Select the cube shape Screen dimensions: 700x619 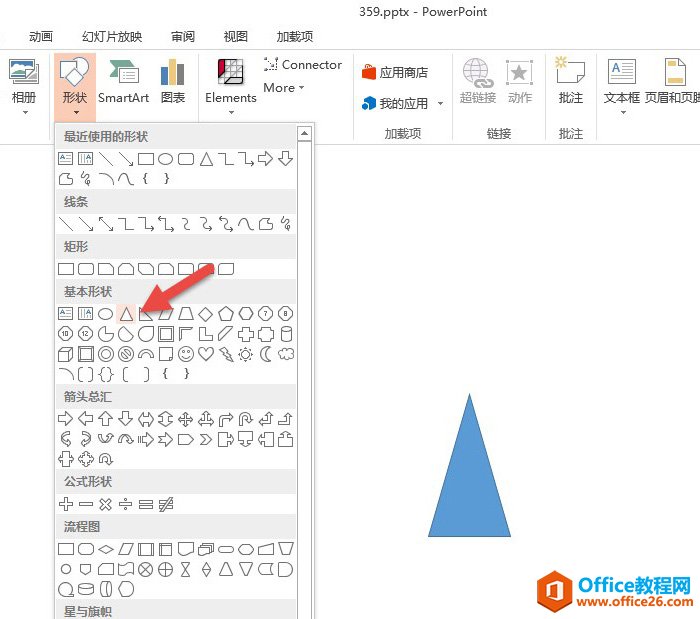click(66, 355)
